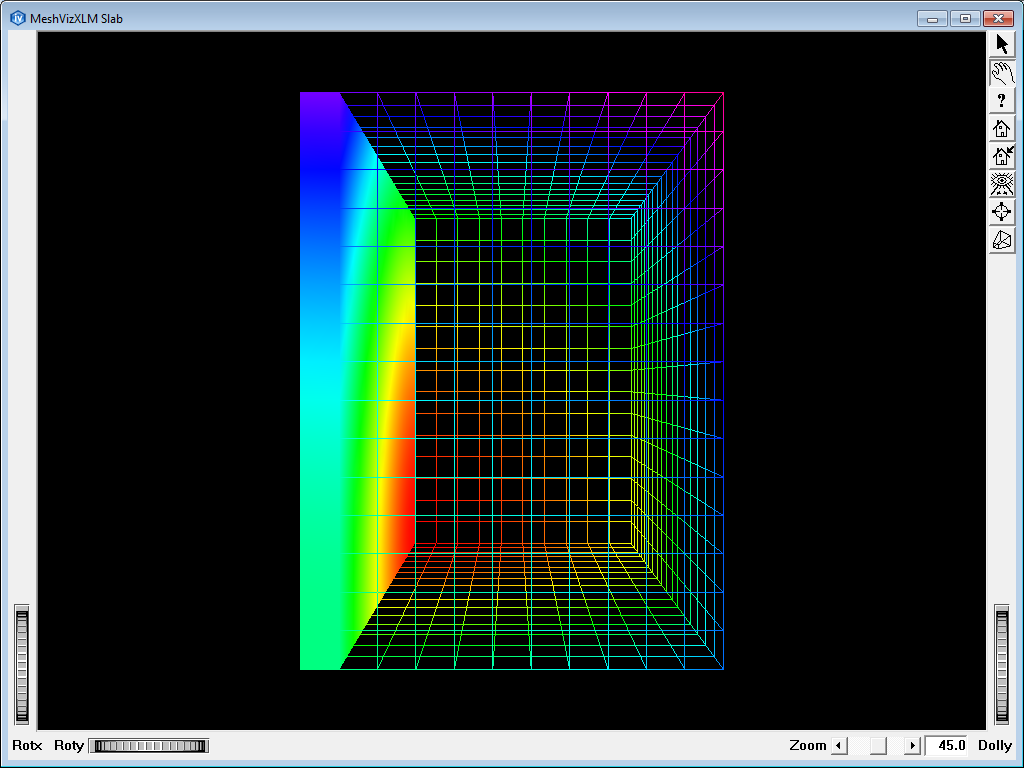The height and width of the screenshot is (768, 1024).
Task: Click the wireframe mesh back wall center
Action: [523, 380]
